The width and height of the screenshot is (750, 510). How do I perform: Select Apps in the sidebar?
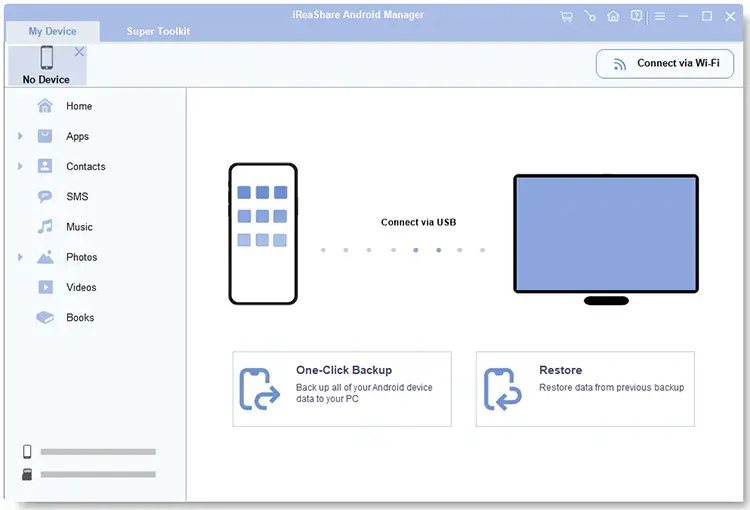(77, 136)
